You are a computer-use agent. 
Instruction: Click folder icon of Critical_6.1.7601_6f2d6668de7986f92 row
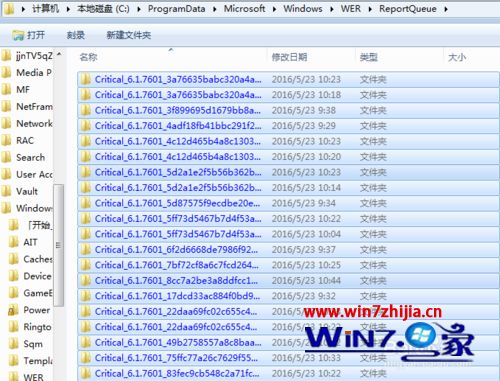point(86,249)
